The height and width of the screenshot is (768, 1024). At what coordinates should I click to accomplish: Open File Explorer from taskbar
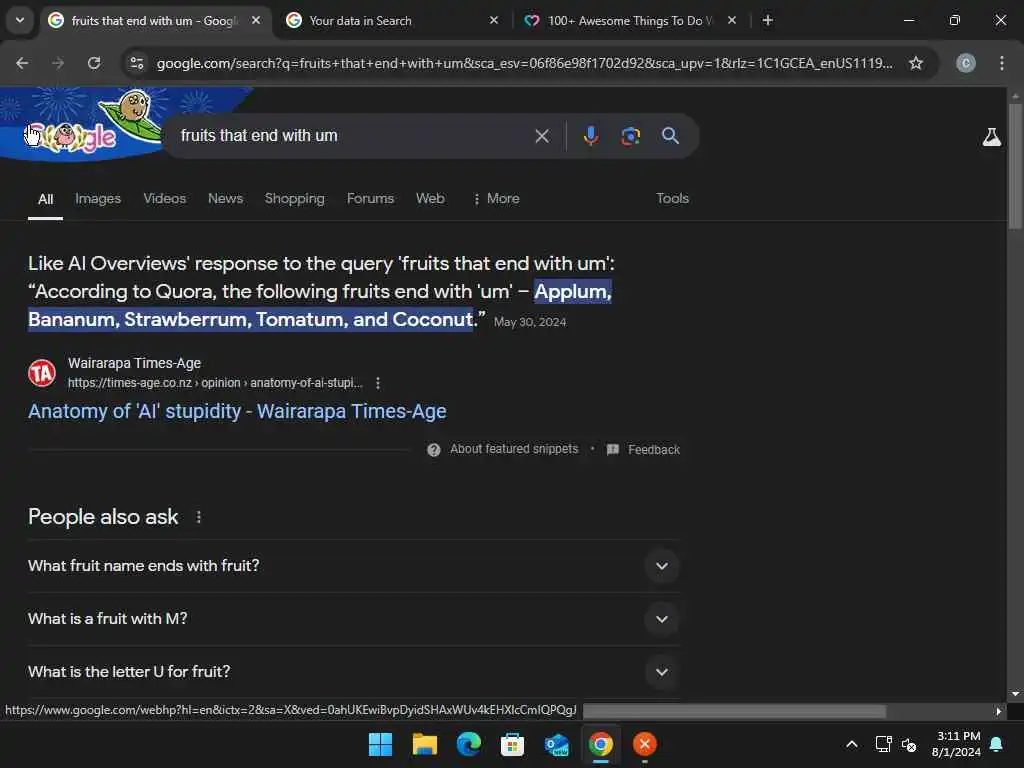[424, 744]
